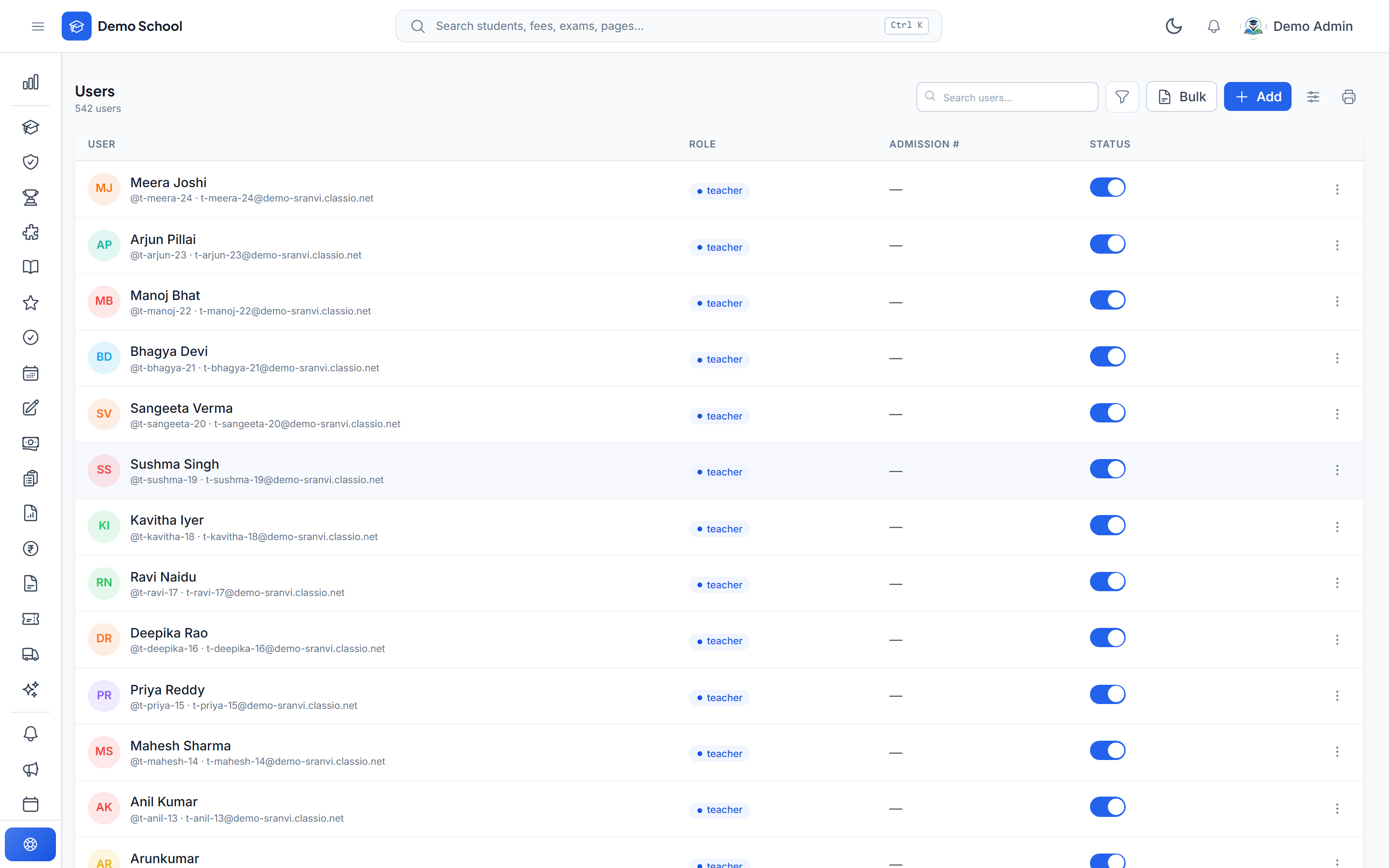This screenshot has height=868, width=1389.
Task: Open the pencil edit sidebar icon
Action: (30, 408)
